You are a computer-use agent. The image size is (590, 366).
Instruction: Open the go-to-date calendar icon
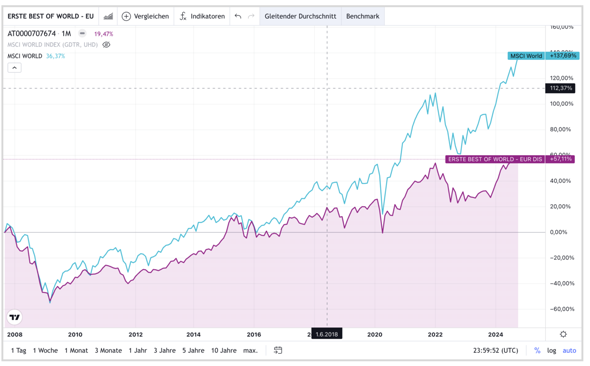pyautogui.click(x=278, y=350)
